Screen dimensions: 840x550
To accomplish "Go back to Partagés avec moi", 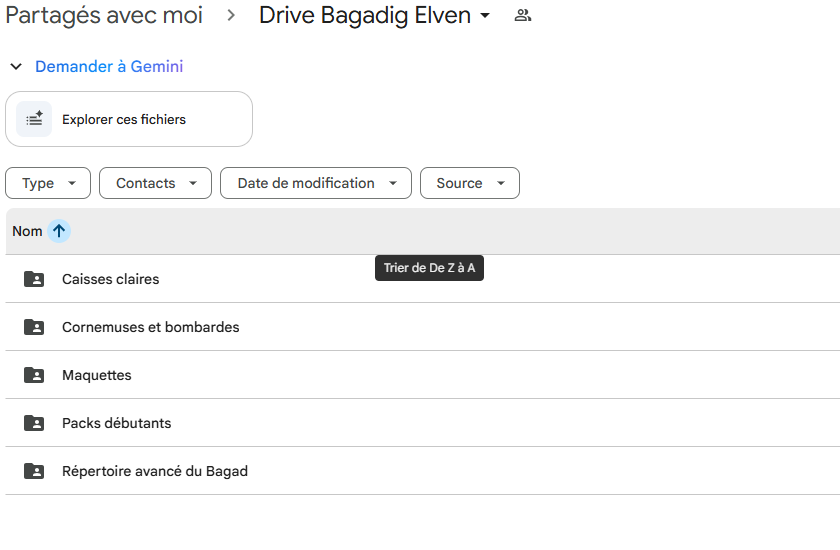I will tap(104, 16).
